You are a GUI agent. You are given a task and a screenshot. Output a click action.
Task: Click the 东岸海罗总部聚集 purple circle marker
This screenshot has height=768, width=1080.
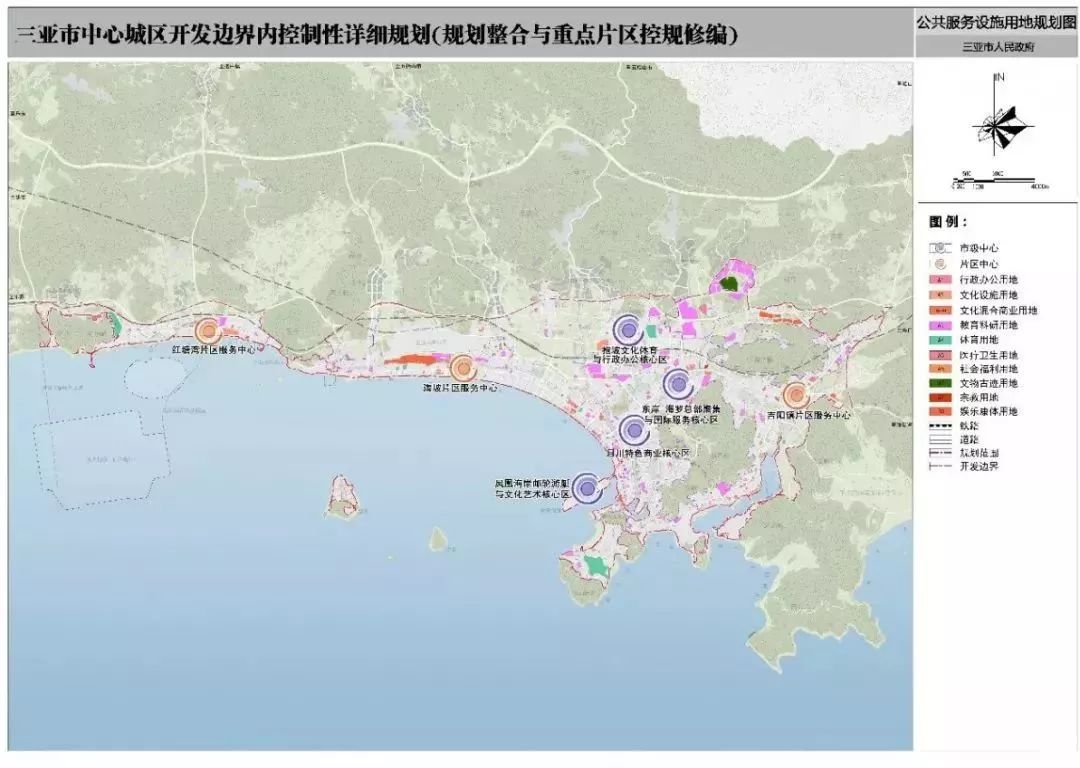coord(678,384)
